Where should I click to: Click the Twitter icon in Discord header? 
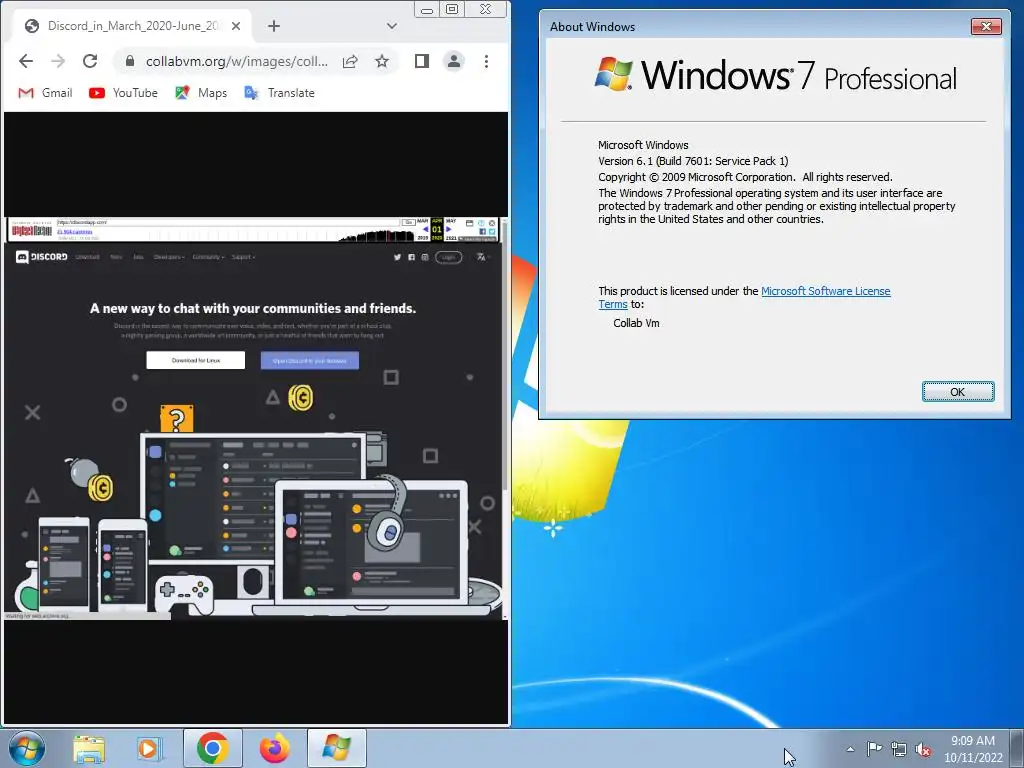click(x=397, y=257)
